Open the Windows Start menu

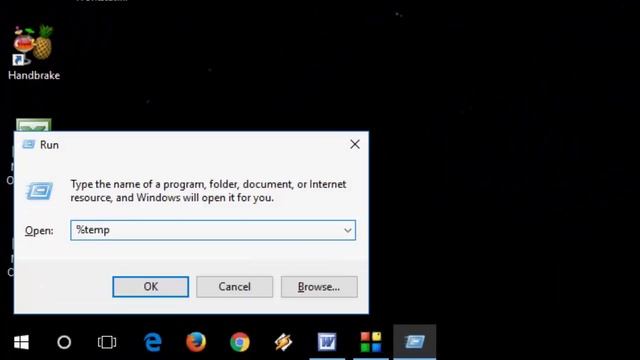[21, 342]
